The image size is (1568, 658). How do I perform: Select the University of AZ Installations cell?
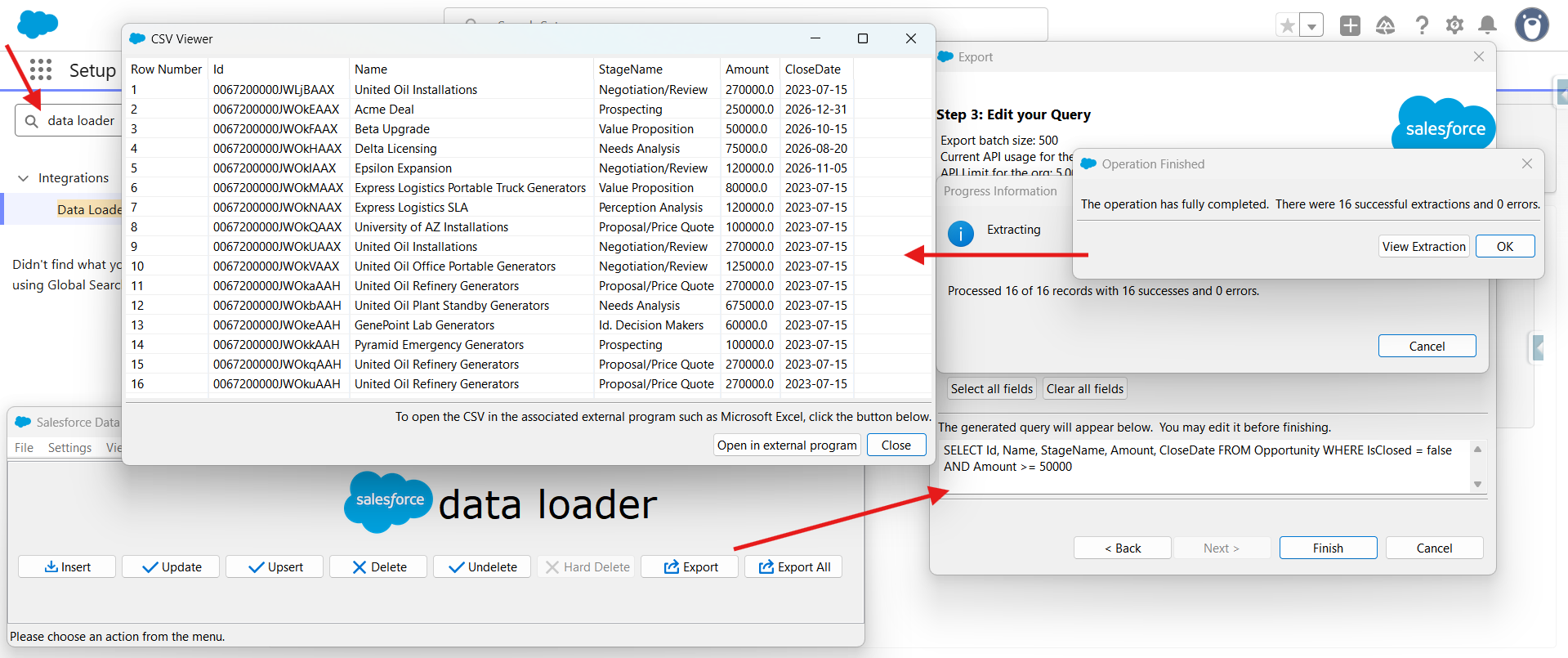pos(471,227)
